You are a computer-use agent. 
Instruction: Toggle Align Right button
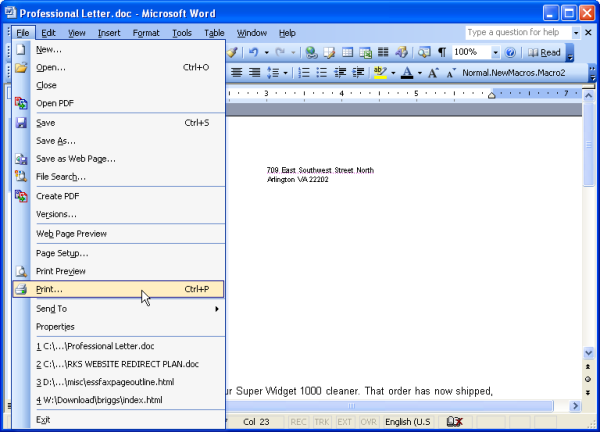[254, 73]
